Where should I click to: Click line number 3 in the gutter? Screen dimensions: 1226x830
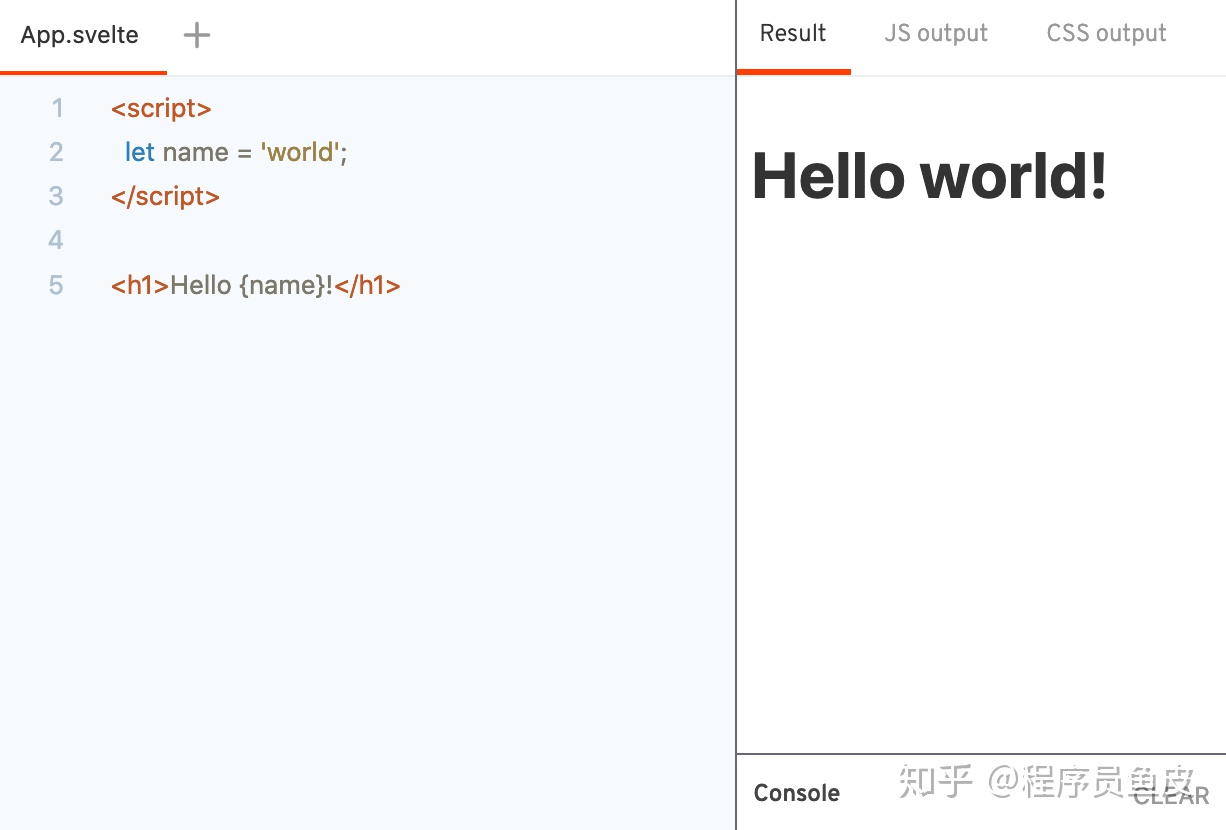point(56,196)
